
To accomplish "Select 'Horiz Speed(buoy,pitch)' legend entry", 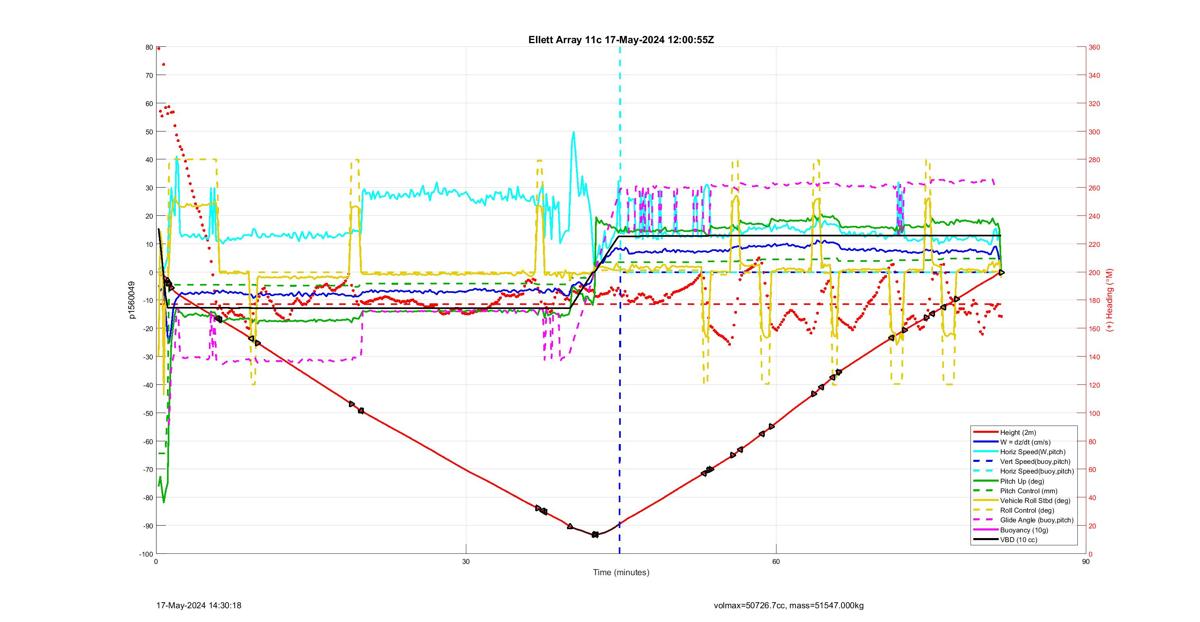I will [1037, 471].
